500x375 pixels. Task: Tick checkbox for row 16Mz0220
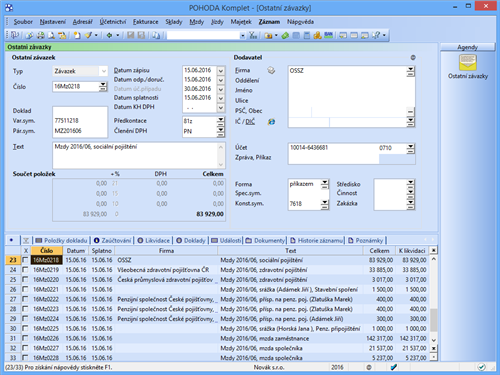(x=25, y=279)
